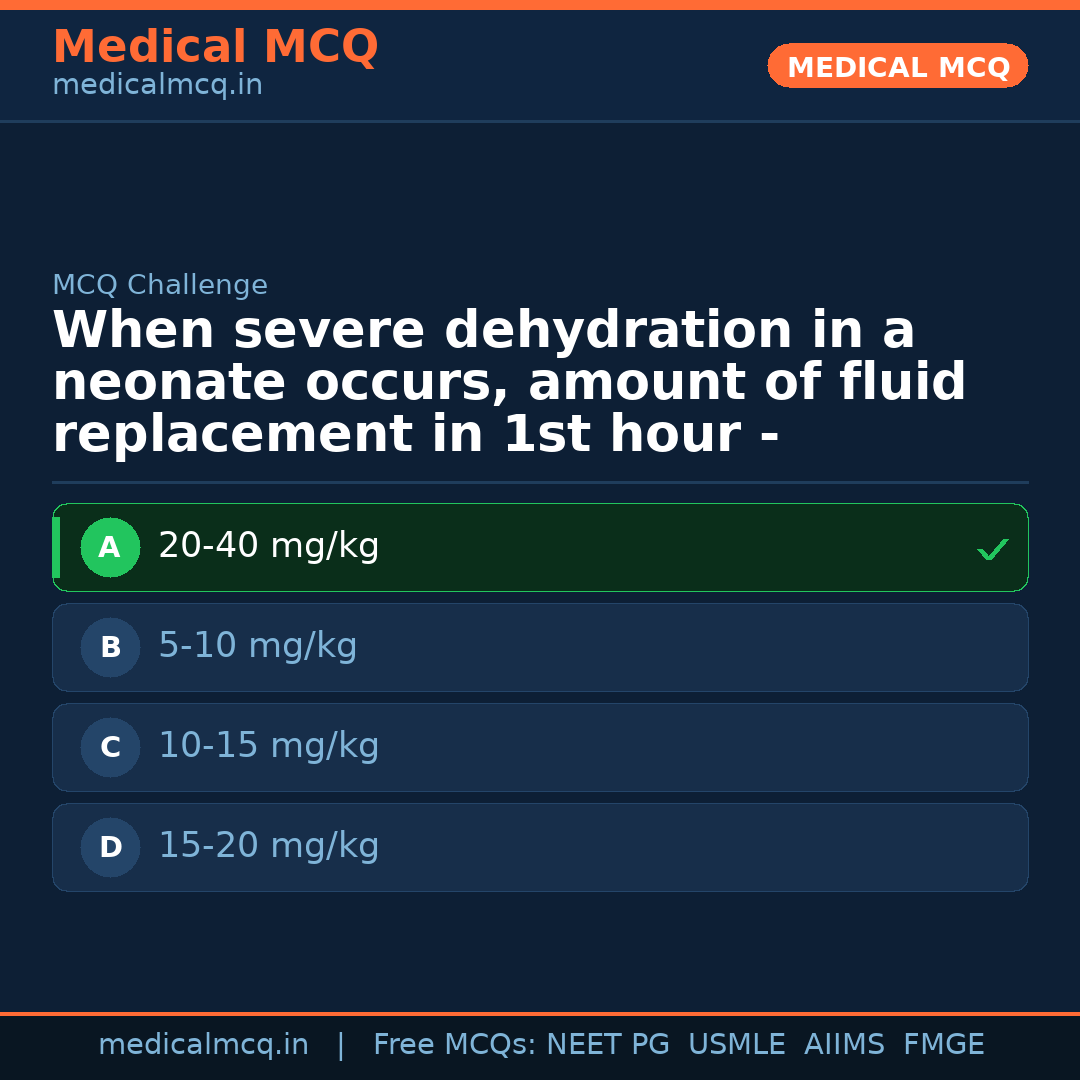Open medicalmcq.in link in the footer
Screen dimensions: 1080x1080
(x=203, y=1045)
